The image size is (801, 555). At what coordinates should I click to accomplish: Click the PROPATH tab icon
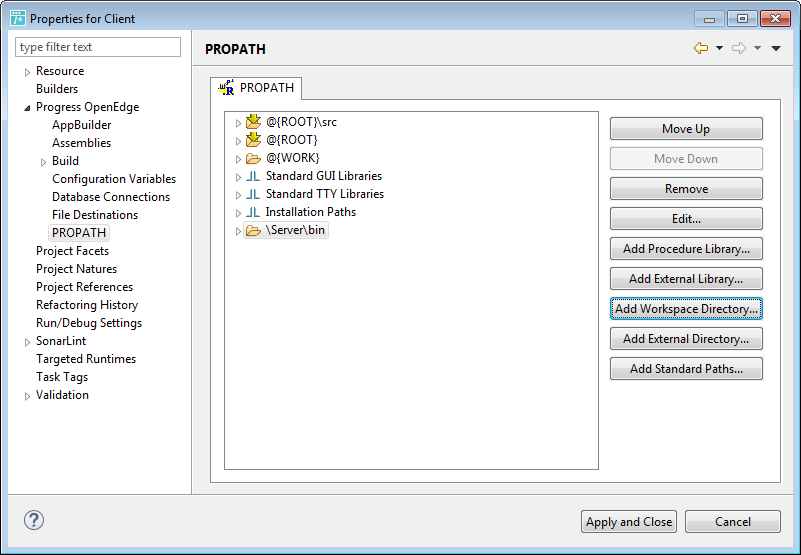click(226, 88)
